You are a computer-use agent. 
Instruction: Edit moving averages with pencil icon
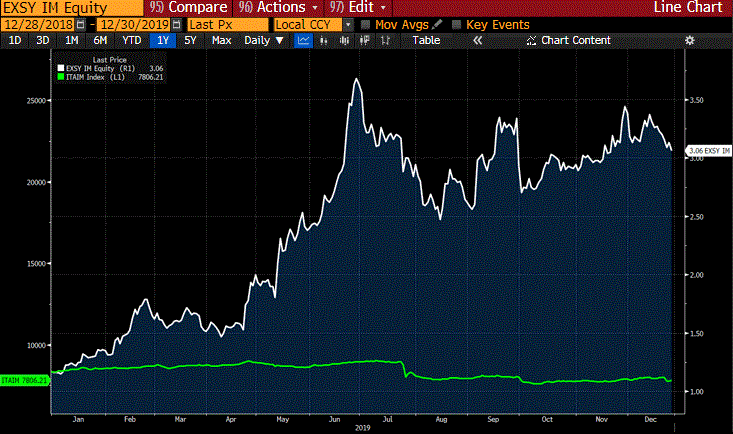[x=437, y=24]
